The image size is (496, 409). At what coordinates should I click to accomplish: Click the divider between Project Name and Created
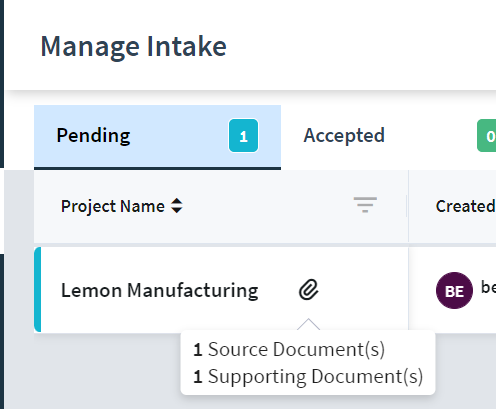click(x=408, y=206)
